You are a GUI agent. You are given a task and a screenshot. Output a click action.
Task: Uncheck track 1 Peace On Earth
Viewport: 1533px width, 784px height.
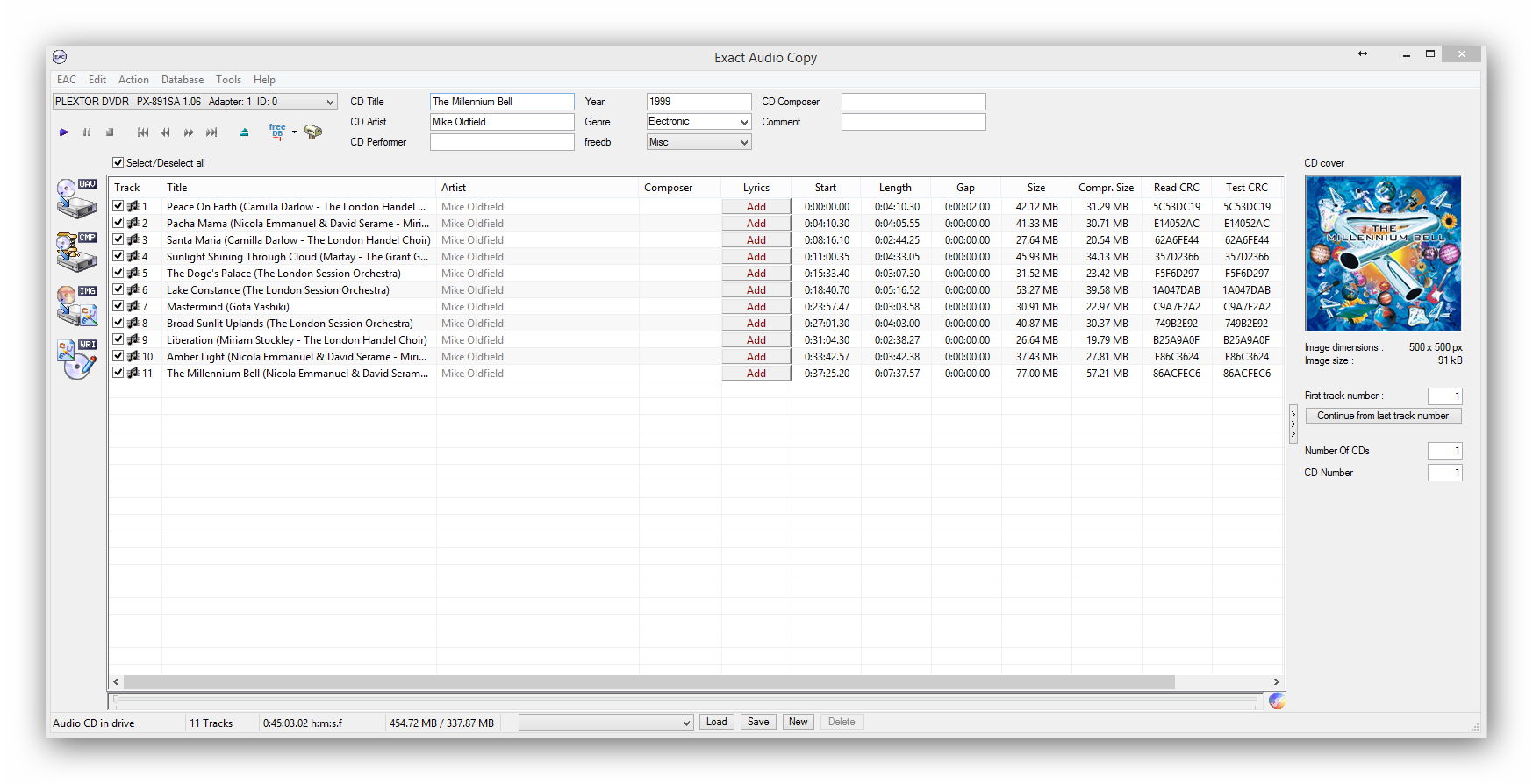click(118, 207)
